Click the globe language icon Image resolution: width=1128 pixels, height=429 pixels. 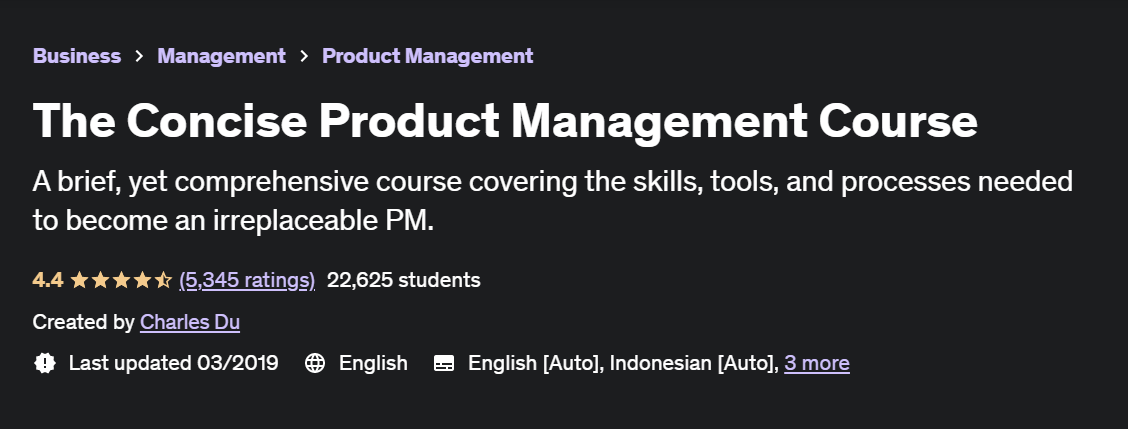click(x=315, y=363)
